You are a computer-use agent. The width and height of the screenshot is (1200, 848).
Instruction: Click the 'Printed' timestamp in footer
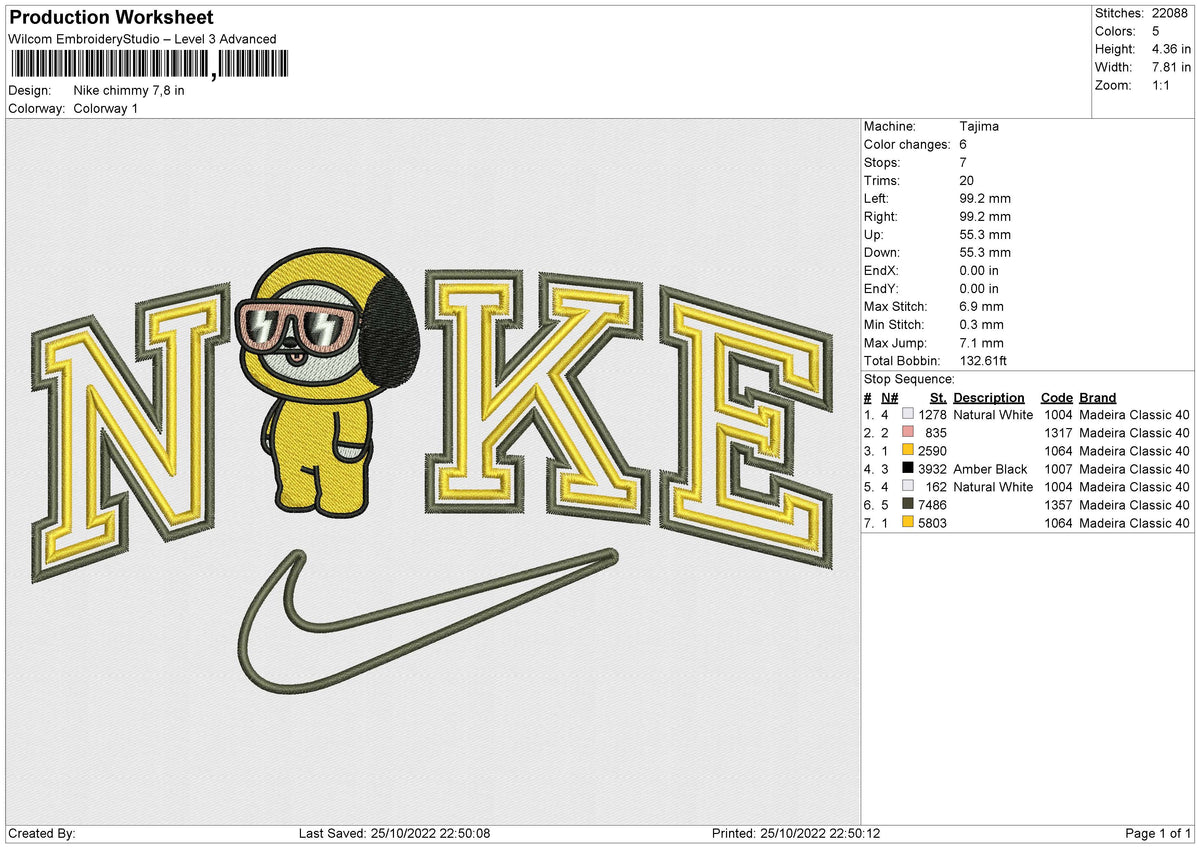(796, 834)
